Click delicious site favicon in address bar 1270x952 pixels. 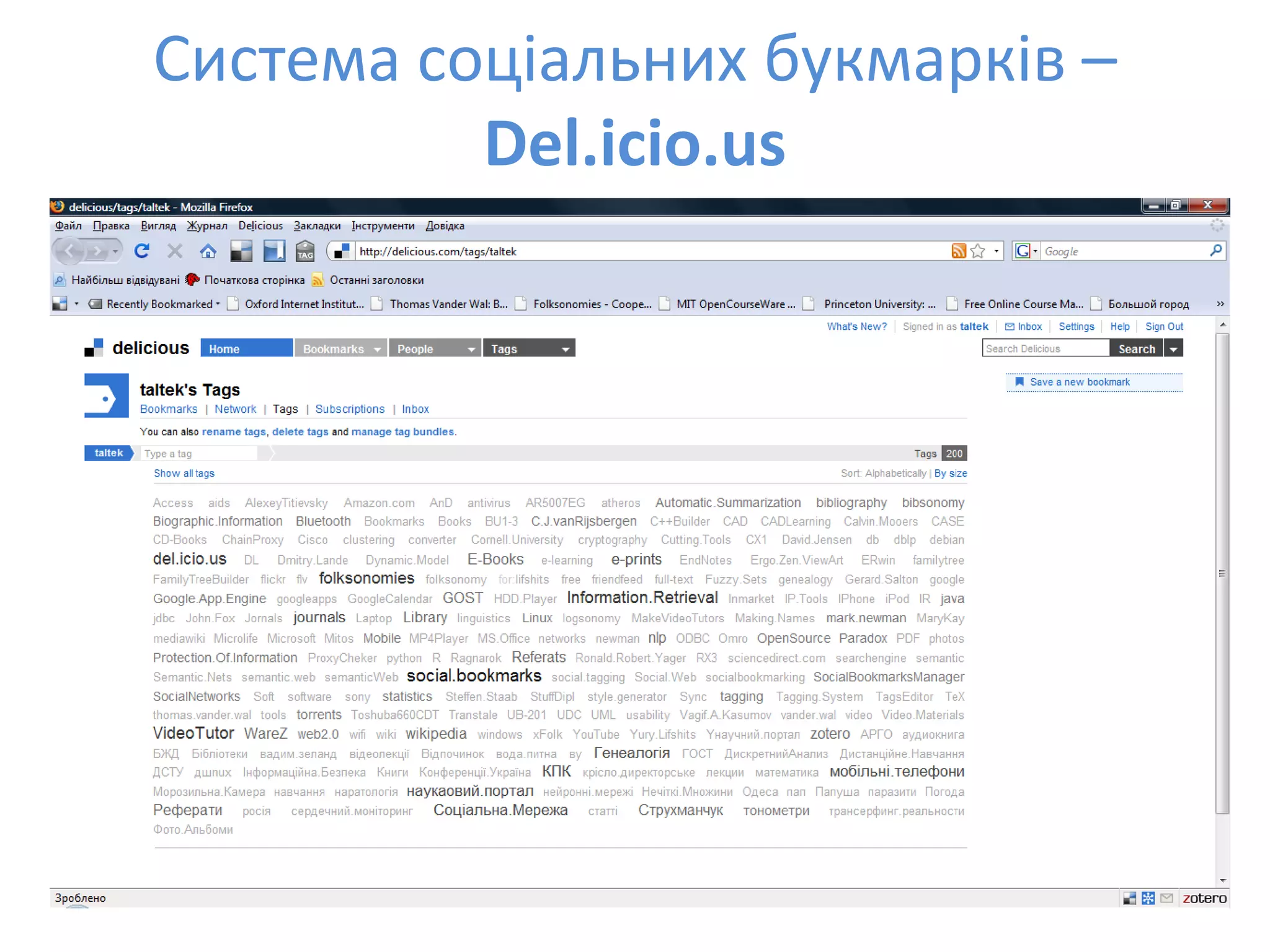point(342,251)
